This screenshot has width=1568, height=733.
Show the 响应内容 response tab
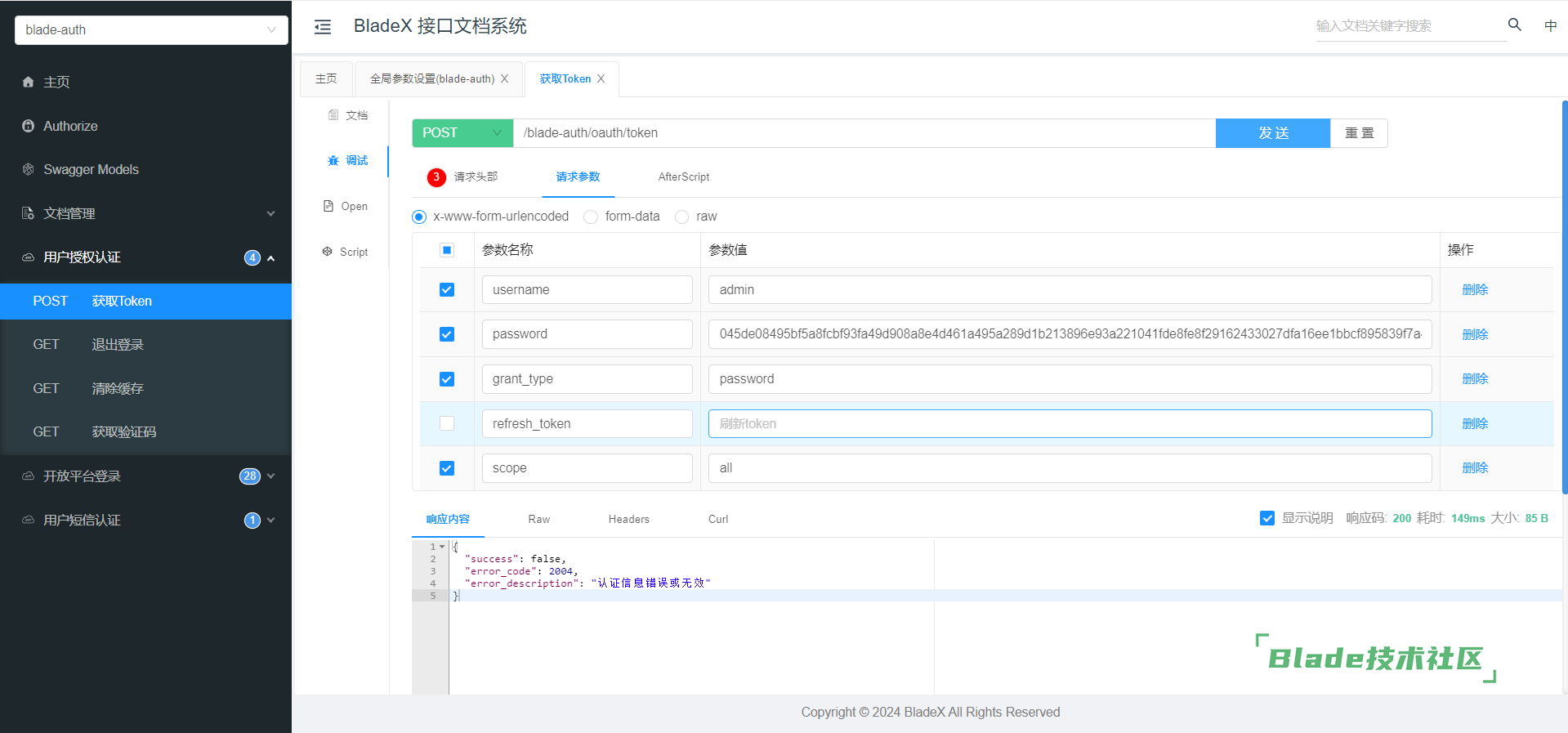pyautogui.click(x=448, y=519)
